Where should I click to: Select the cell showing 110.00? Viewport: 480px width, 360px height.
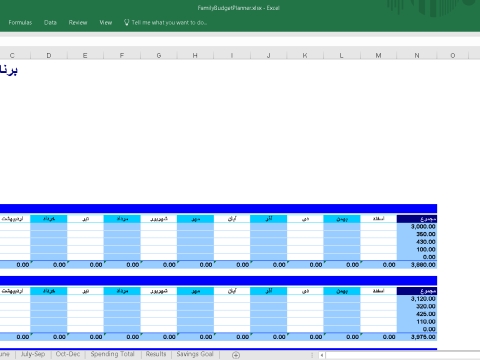417,322
